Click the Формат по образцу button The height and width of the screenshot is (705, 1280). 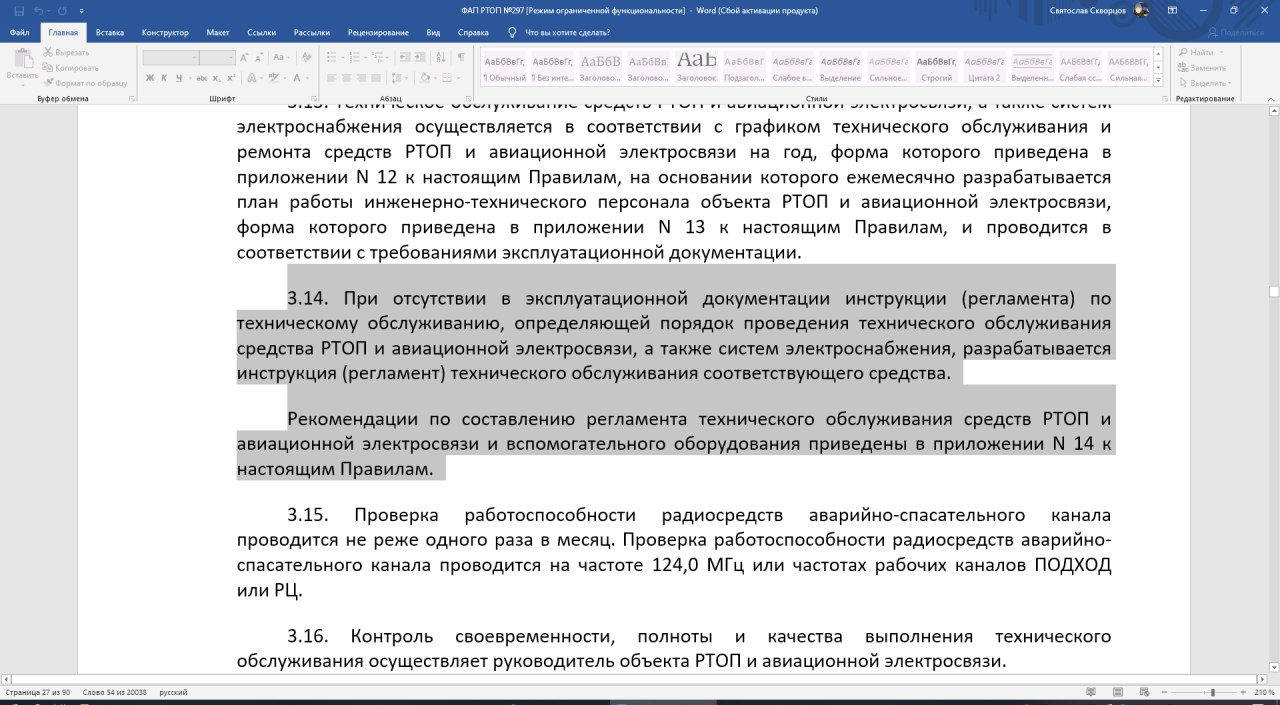[x=86, y=83]
